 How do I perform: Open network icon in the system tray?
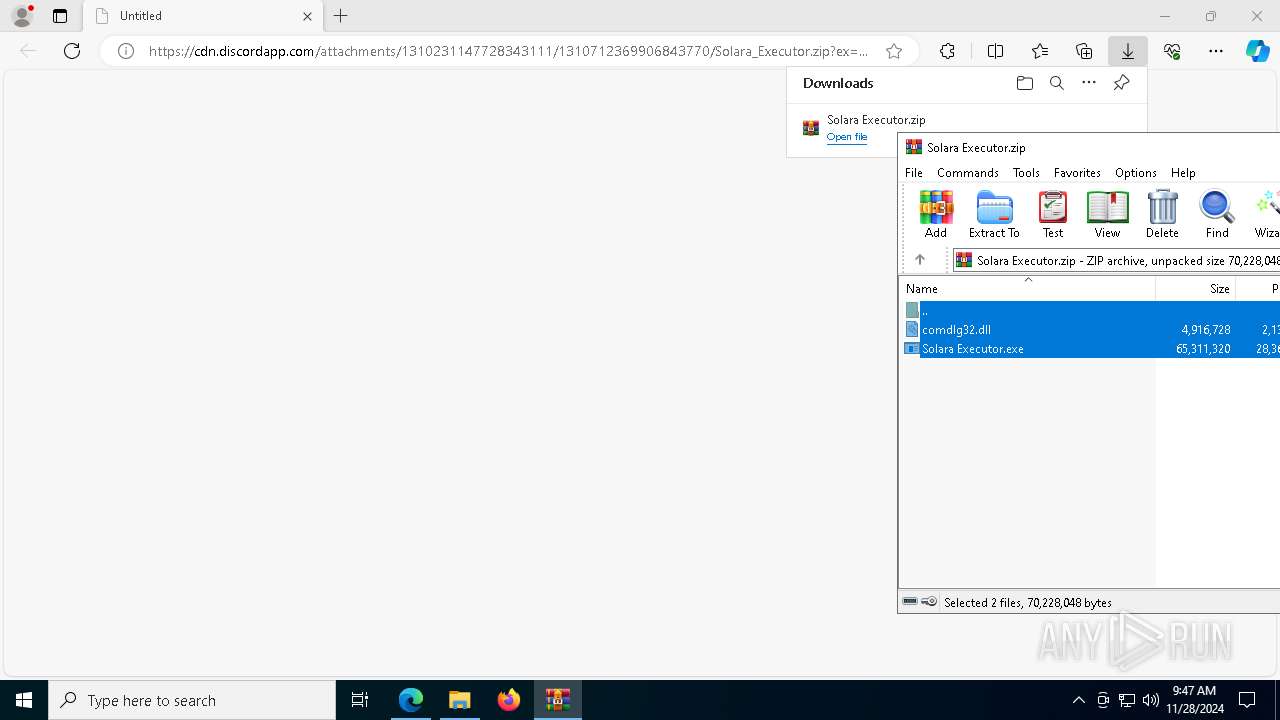point(1127,700)
